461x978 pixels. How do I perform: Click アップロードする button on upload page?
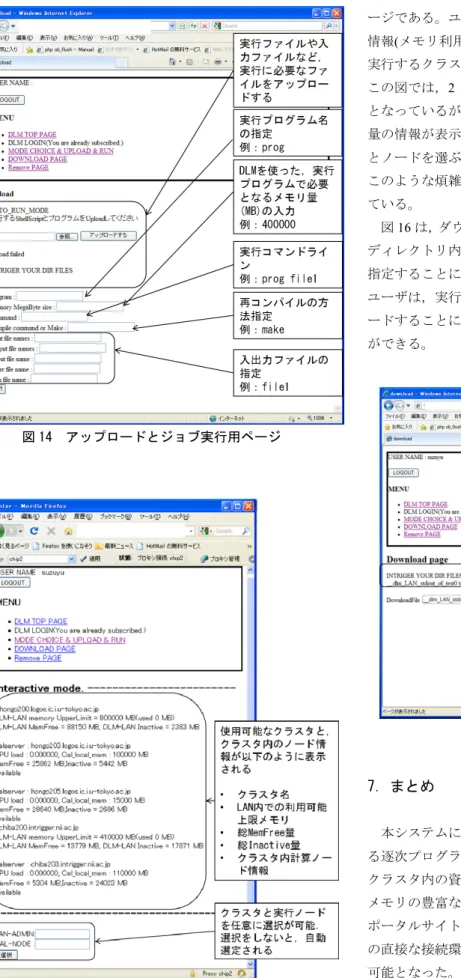pyautogui.click(x=108, y=236)
